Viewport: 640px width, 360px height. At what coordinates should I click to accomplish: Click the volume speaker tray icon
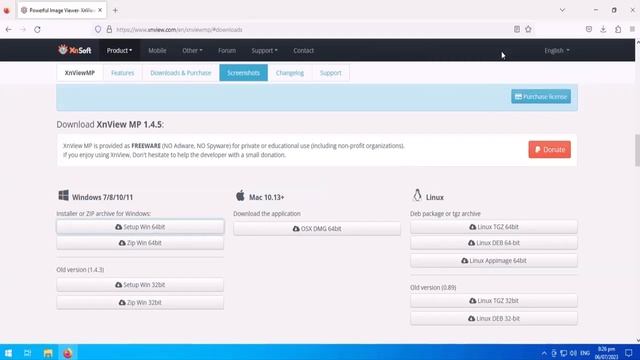point(573,353)
